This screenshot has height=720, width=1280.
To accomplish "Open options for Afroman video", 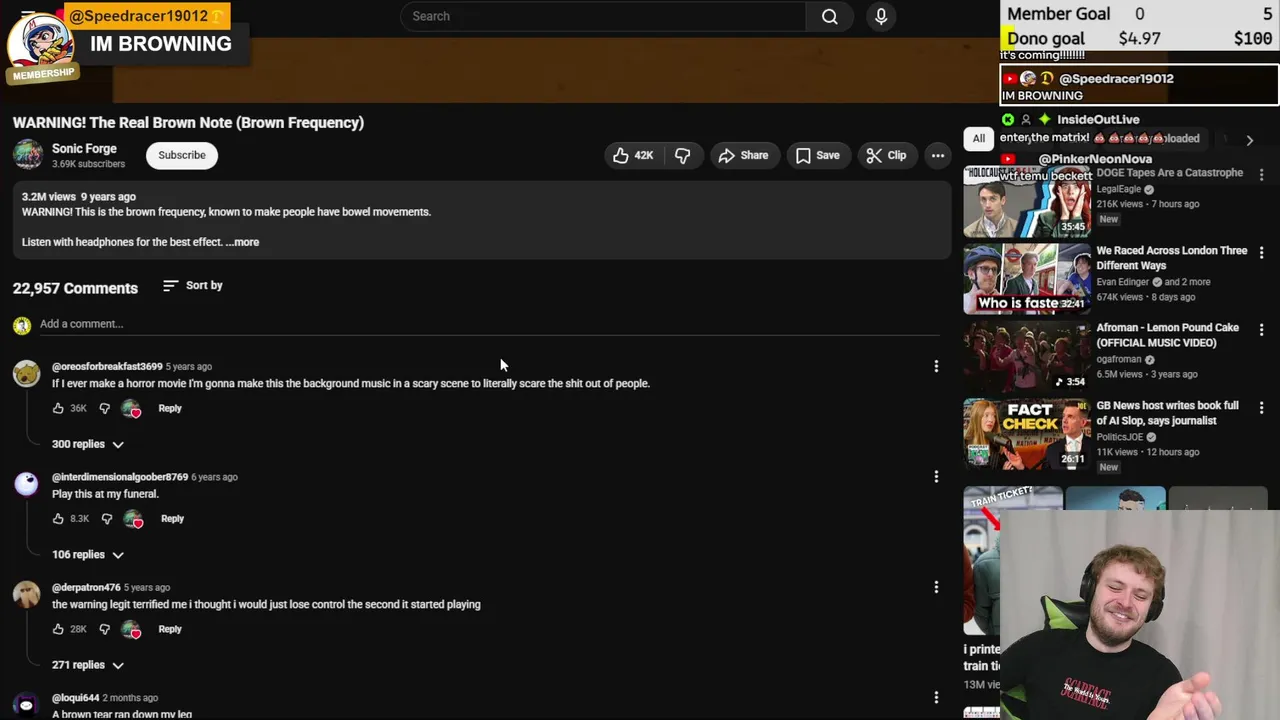I will coord(1261,330).
